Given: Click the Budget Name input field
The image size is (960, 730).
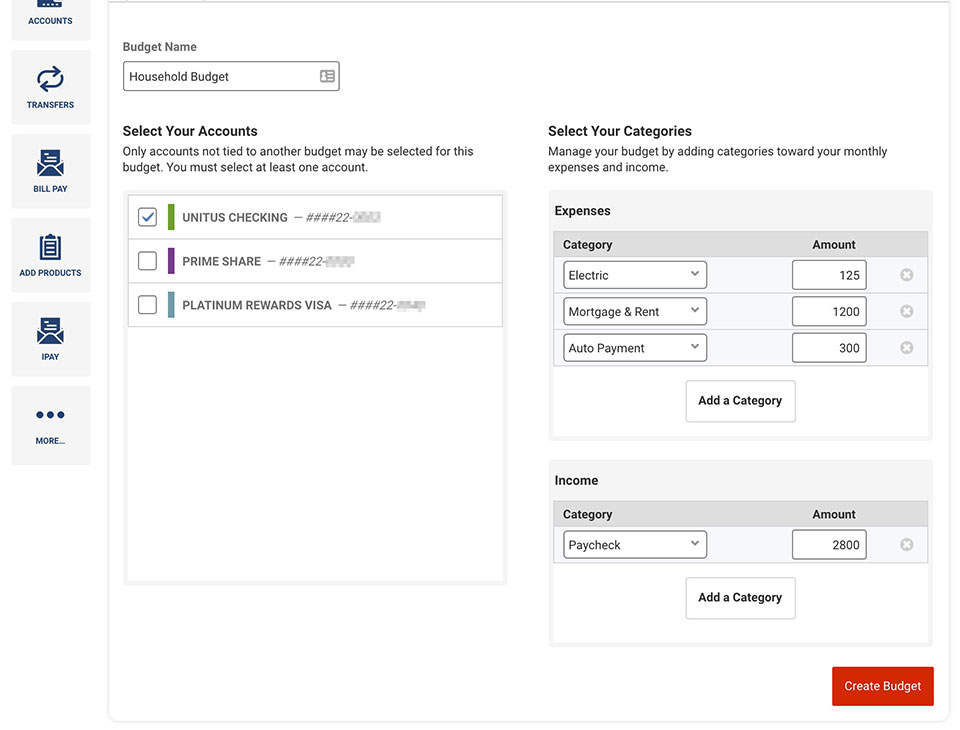Looking at the screenshot, I should point(231,76).
